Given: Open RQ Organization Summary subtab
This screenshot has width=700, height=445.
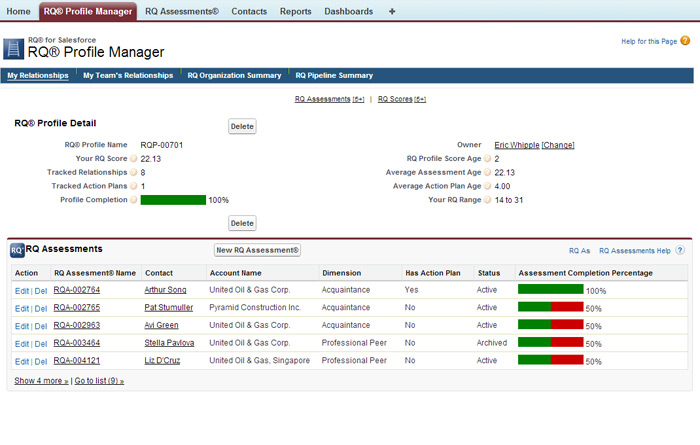Looking at the screenshot, I should tap(234, 75).
